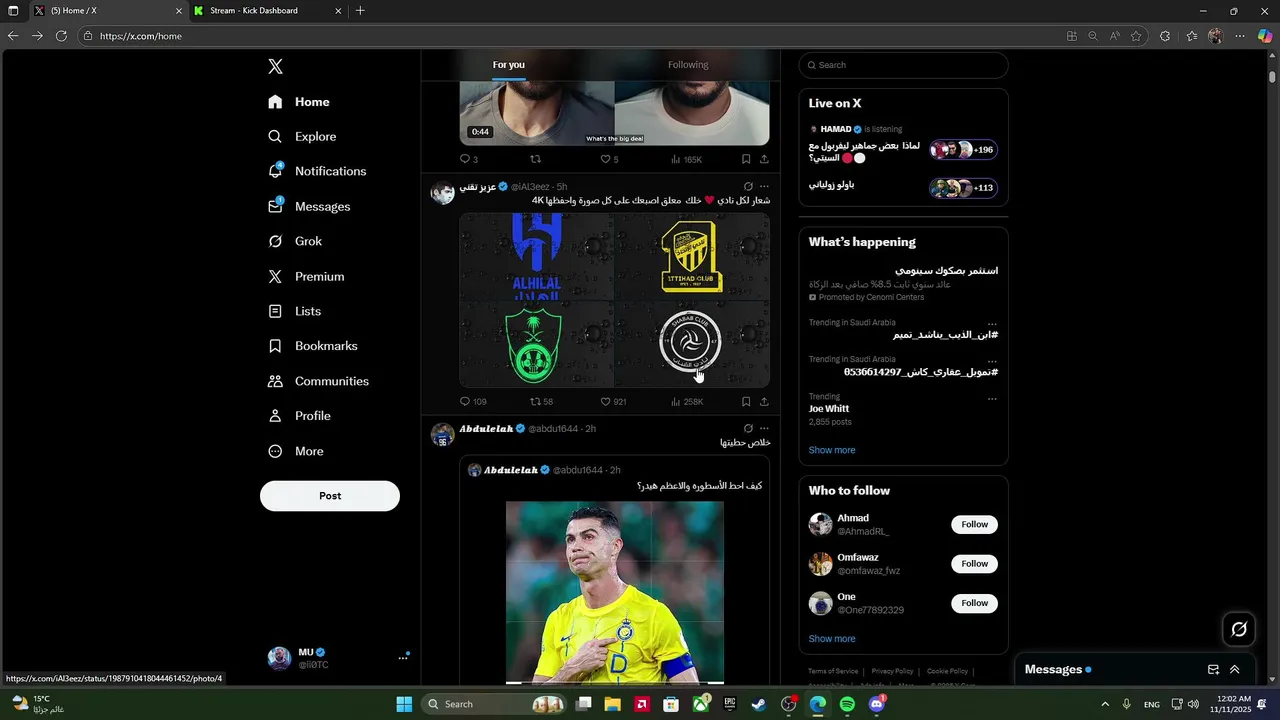The height and width of the screenshot is (720, 1280).
Task: Open the green Al Ahli logo image
Action: pyautogui.click(x=537, y=344)
